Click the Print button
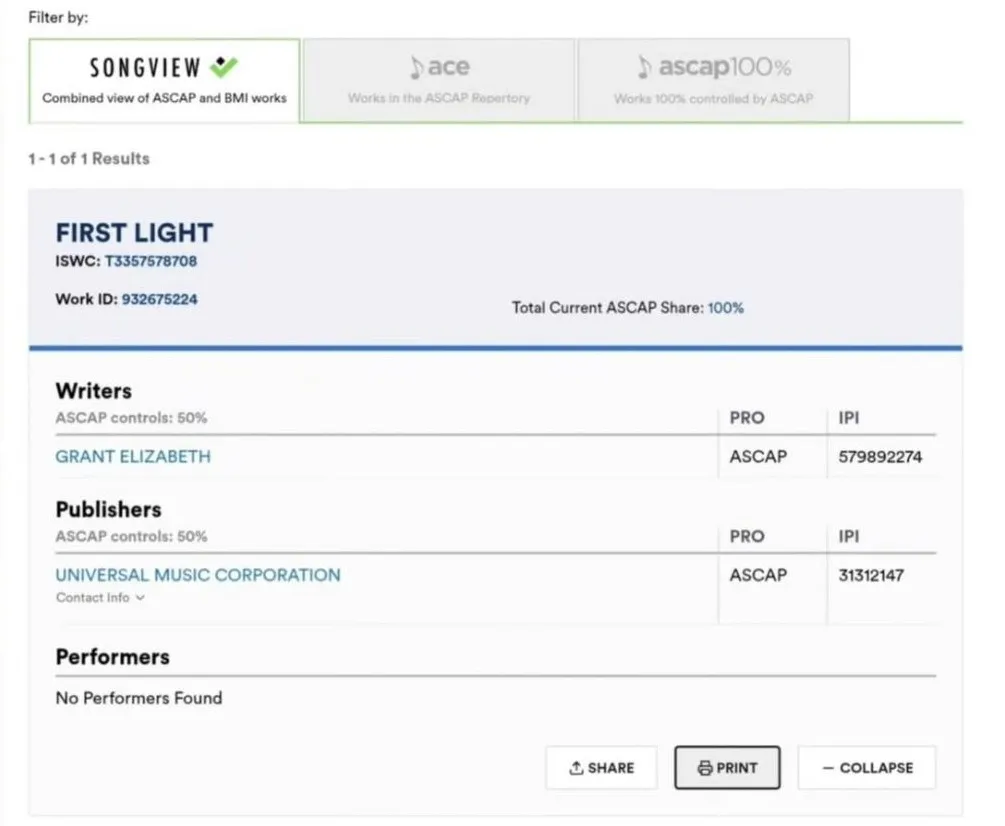This screenshot has height=826, width=1005. [x=727, y=768]
